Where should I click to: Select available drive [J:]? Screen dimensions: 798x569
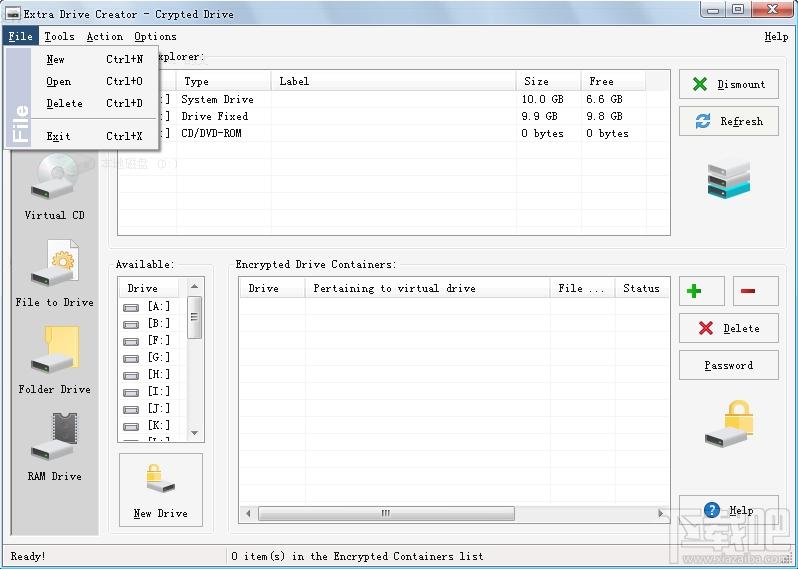click(159, 408)
